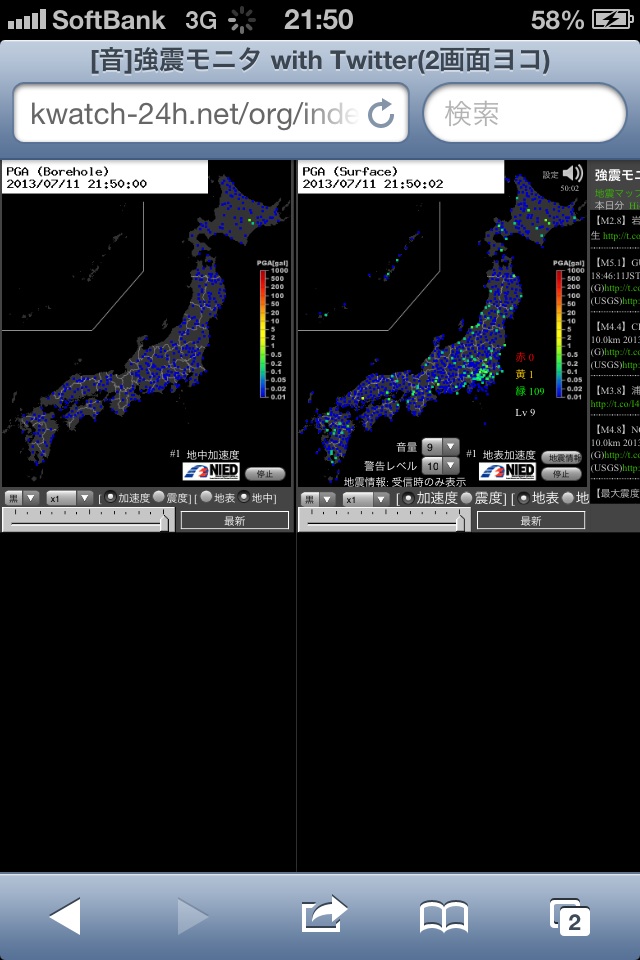Go back with Safari's back arrow
Screen dimensions: 640x960
[65, 916]
